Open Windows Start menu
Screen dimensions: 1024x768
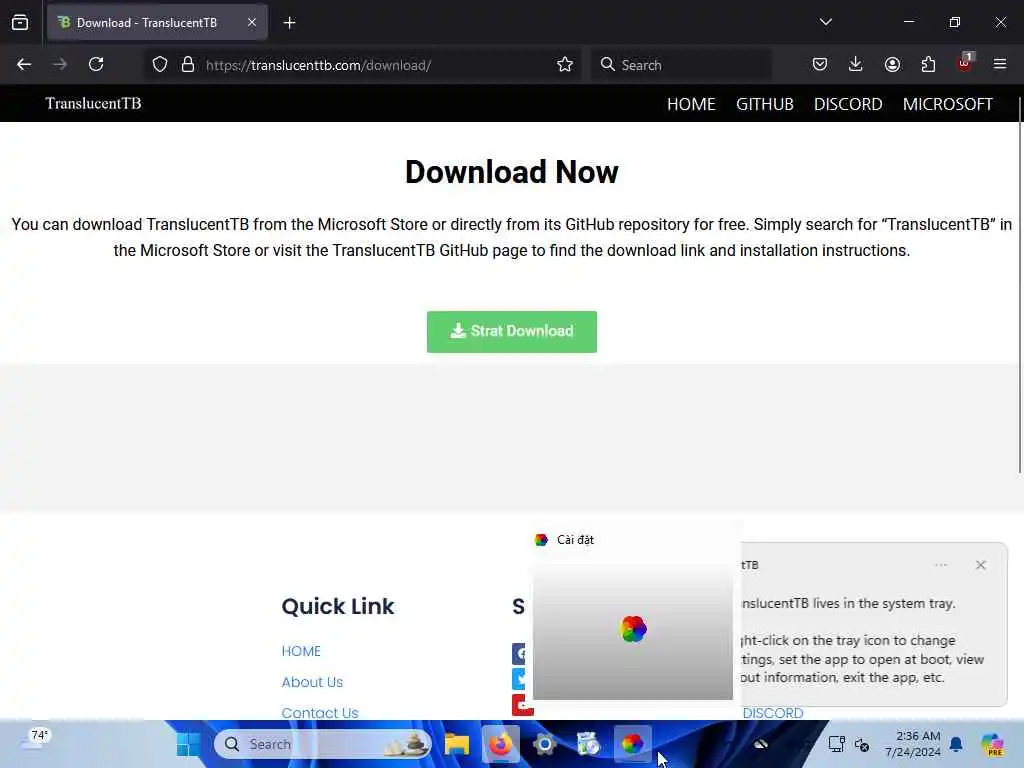point(189,744)
